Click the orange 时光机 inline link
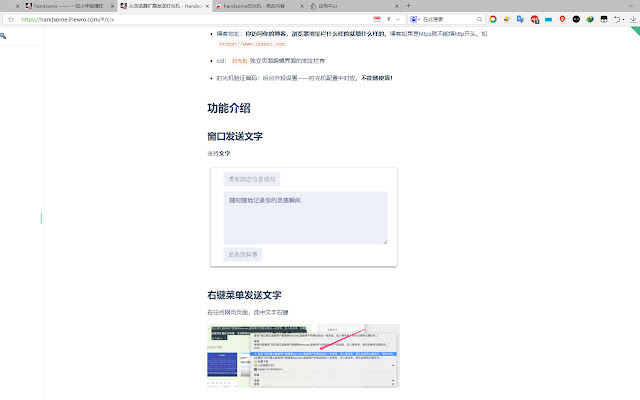640x400 pixels. 240,61
